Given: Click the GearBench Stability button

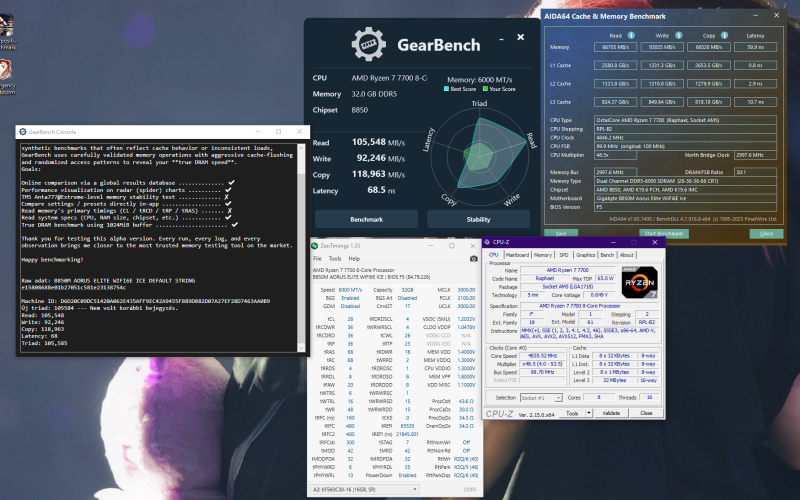Looking at the screenshot, I should [478, 219].
